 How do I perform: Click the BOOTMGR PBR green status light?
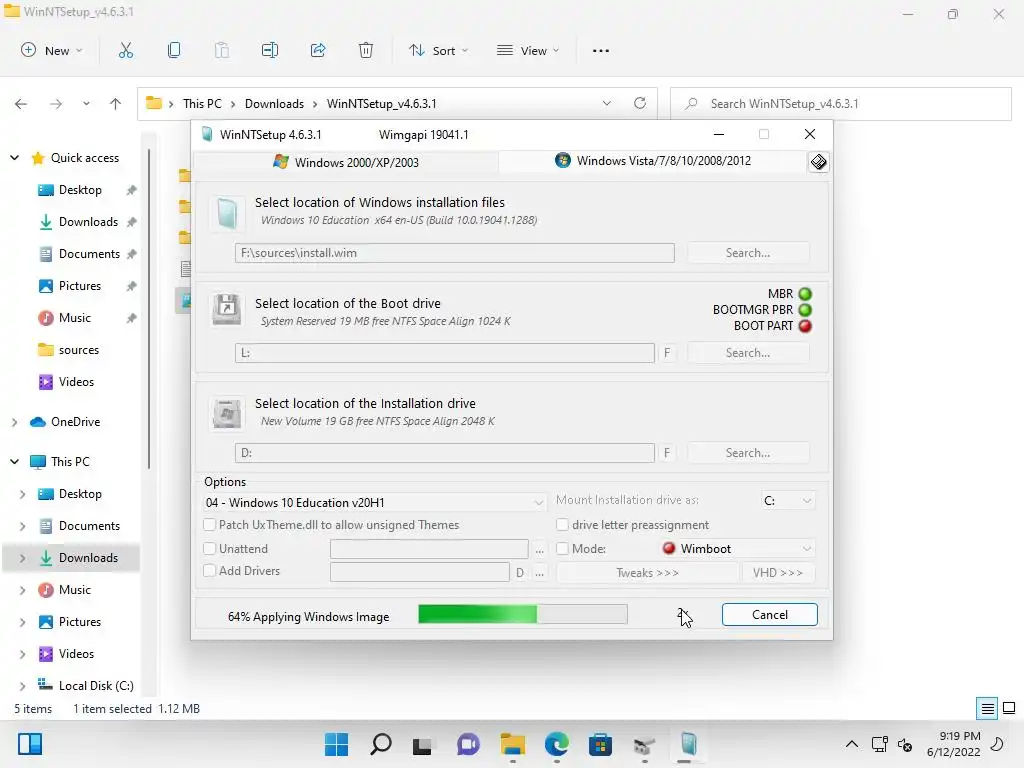click(x=805, y=310)
